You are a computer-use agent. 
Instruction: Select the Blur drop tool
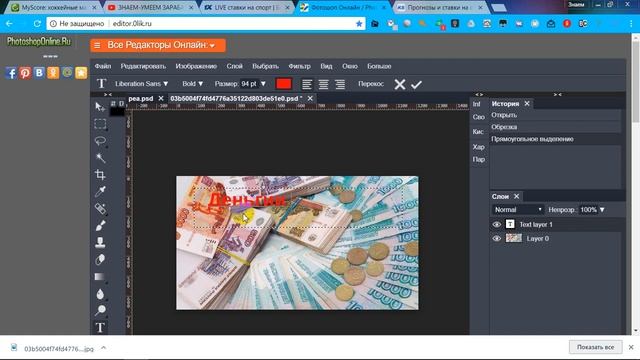click(x=100, y=294)
